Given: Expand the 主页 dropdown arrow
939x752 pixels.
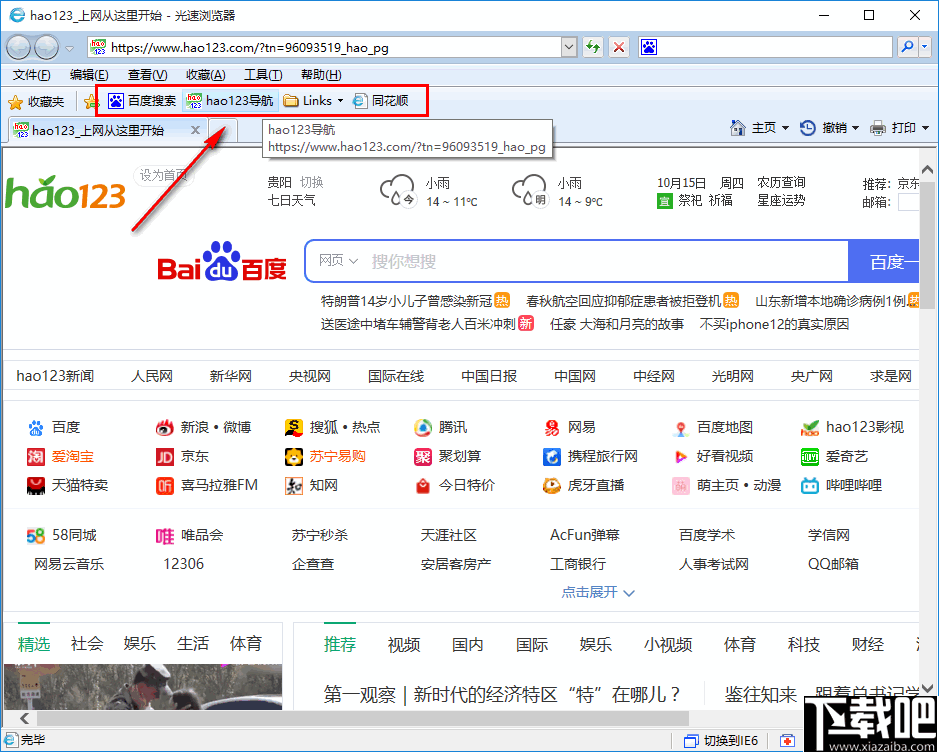Looking at the screenshot, I should (785, 128).
